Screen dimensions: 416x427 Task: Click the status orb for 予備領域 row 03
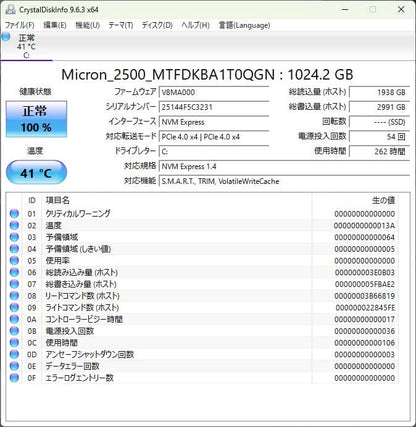14,237
